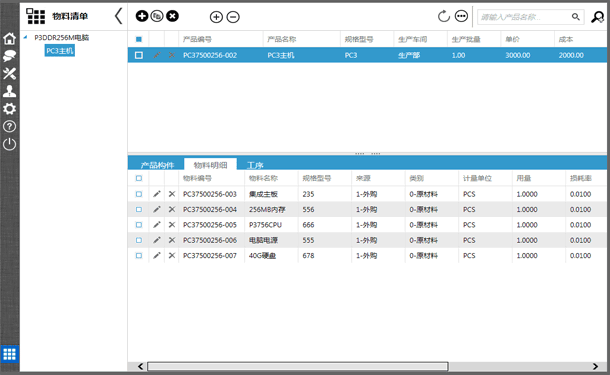The image size is (610, 375).
Task: Open the user profile sidebar icon
Action: (x=9, y=91)
